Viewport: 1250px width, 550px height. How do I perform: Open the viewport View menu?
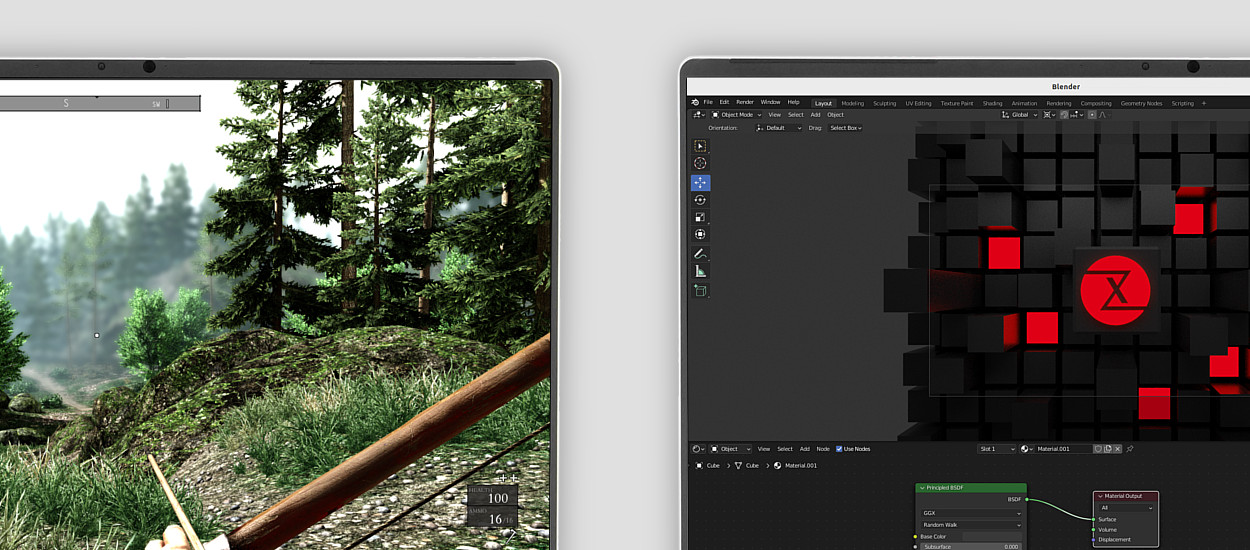click(774, 115)
